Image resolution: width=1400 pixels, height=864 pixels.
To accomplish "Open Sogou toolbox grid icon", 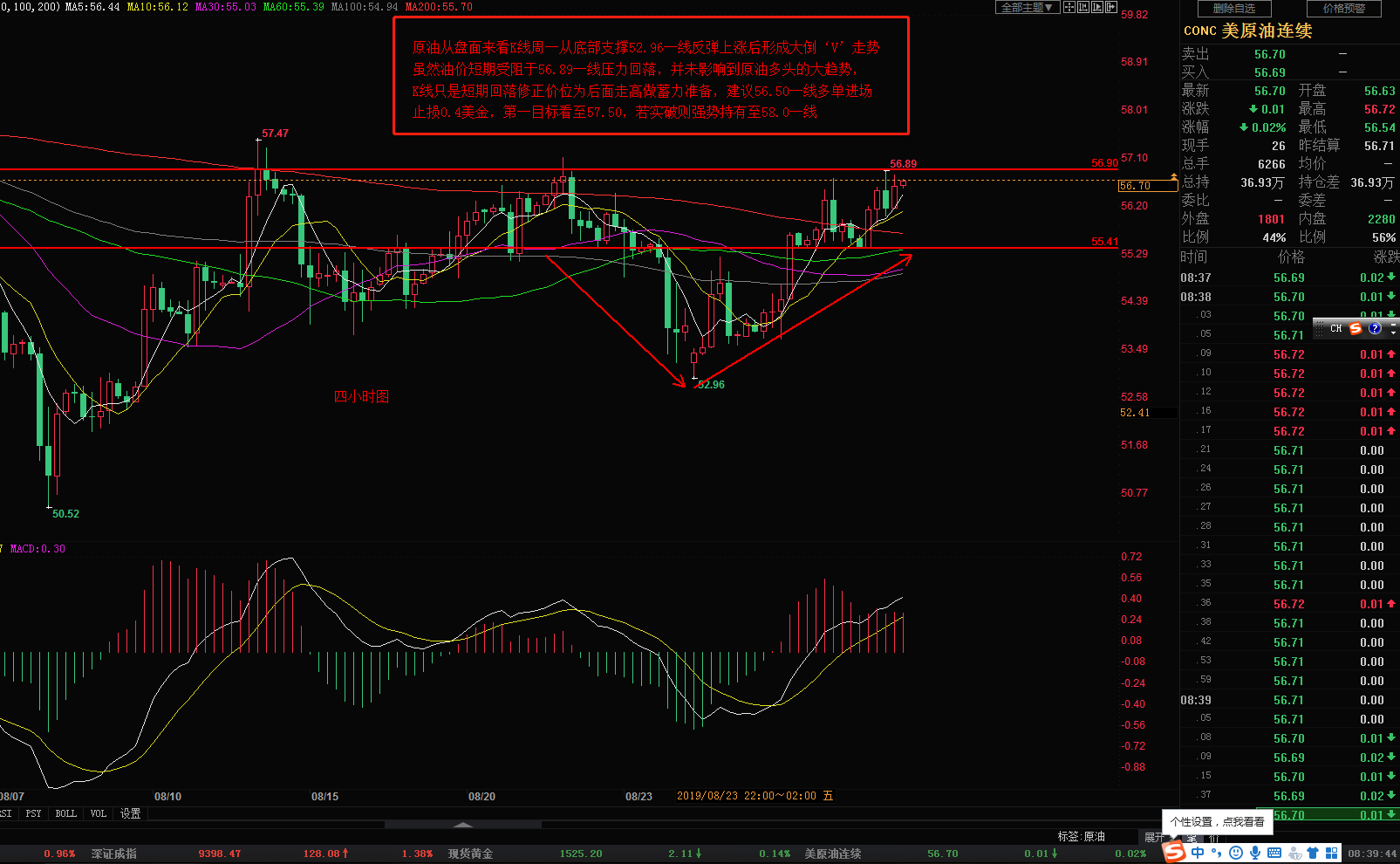I will [x=1332, y=853].
